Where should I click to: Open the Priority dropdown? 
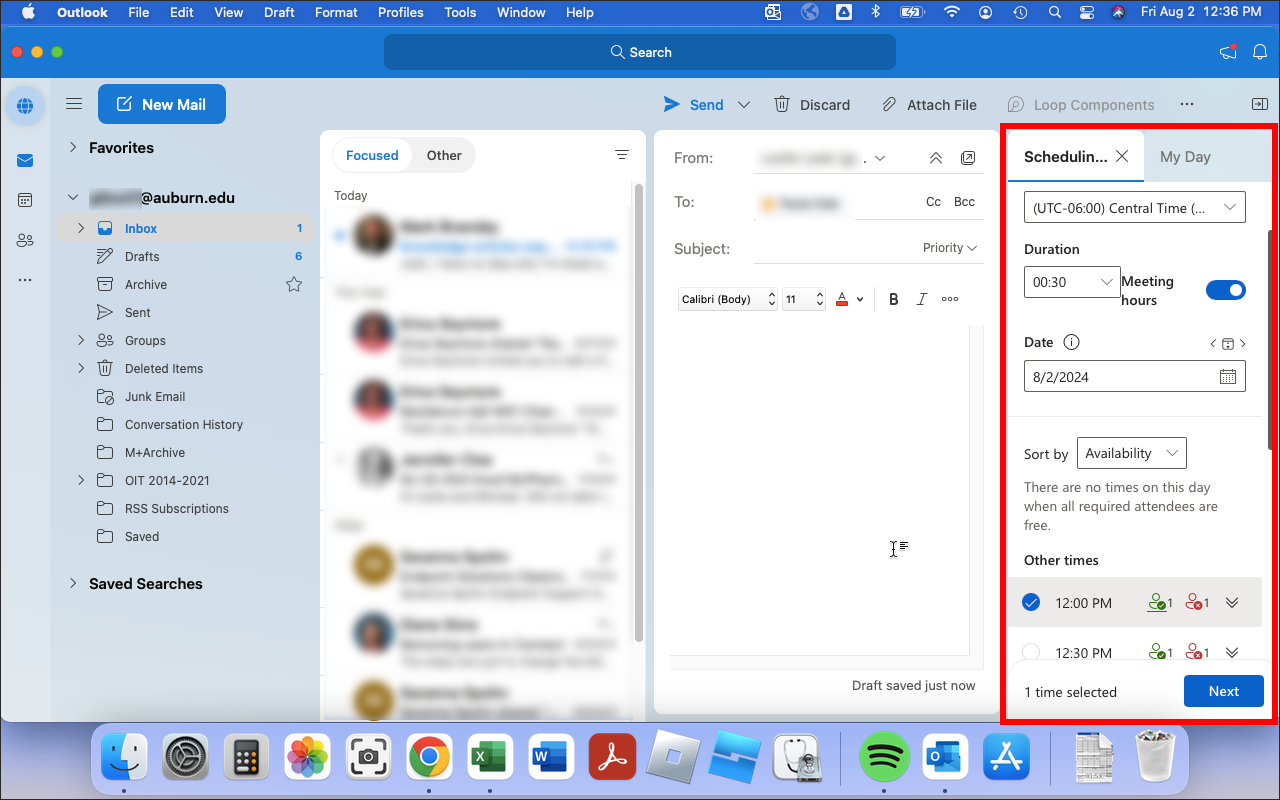click(x=950, y=248)
